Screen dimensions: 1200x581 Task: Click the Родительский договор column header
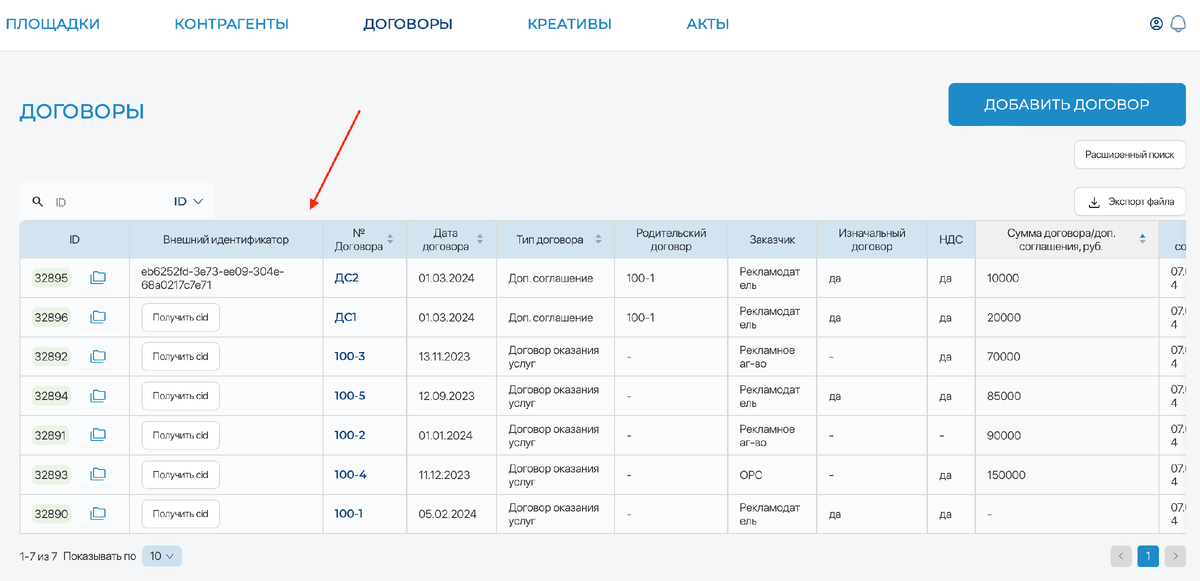point(672,239)
